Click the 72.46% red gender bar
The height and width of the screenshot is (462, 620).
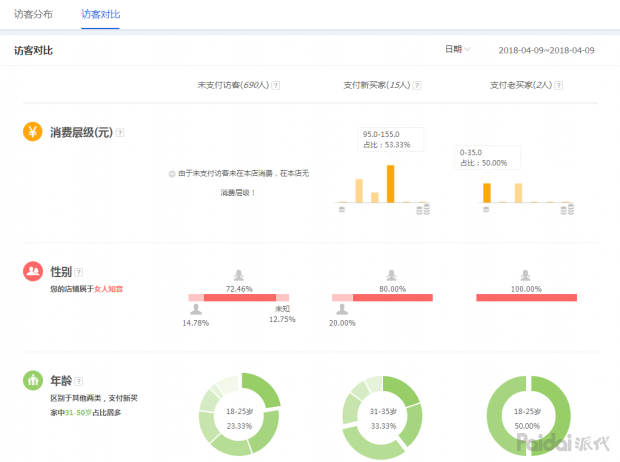(x=239, y=298)
